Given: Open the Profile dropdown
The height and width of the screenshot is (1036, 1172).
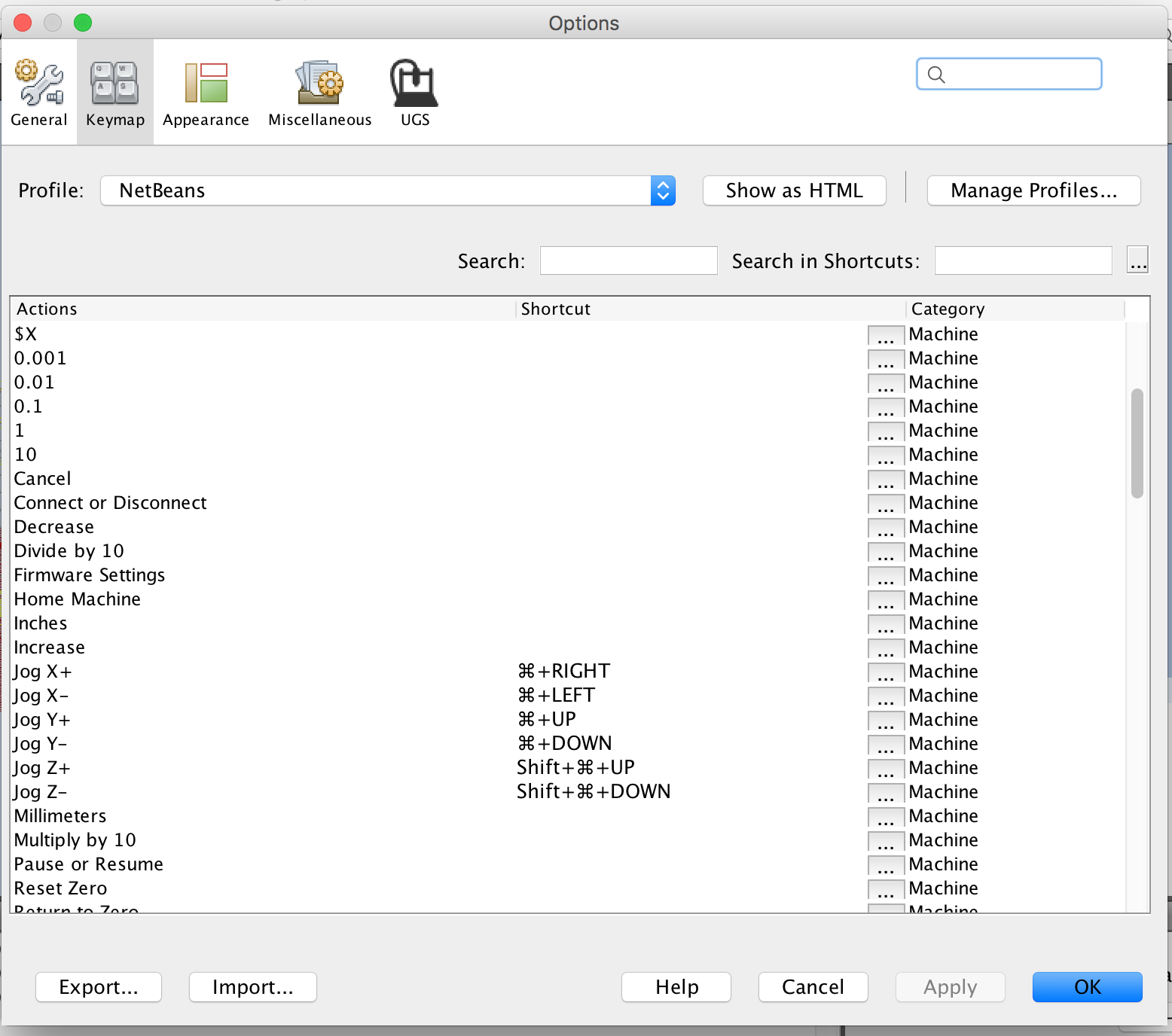Looking at the screenshot, I should (661, 190).
